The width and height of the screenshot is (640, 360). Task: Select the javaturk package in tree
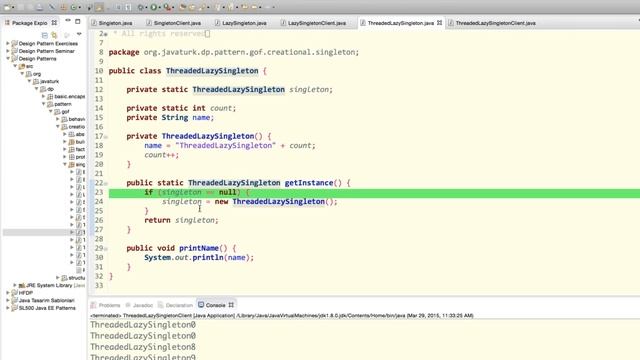coord(49,81)
